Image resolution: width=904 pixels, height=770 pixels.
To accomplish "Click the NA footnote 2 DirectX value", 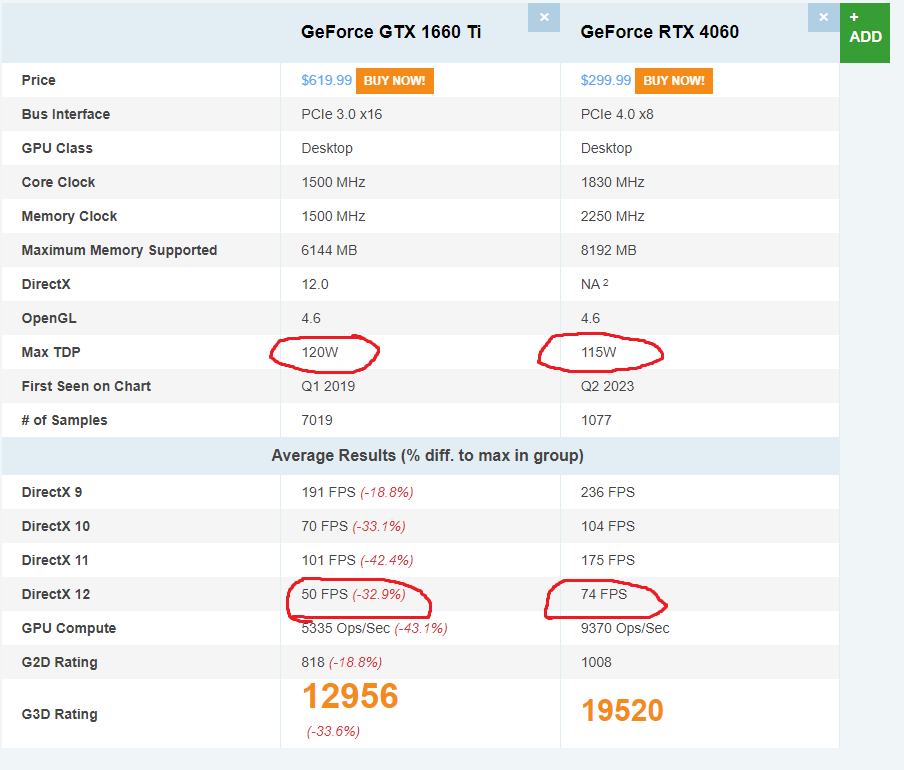I will click(594, 284).
